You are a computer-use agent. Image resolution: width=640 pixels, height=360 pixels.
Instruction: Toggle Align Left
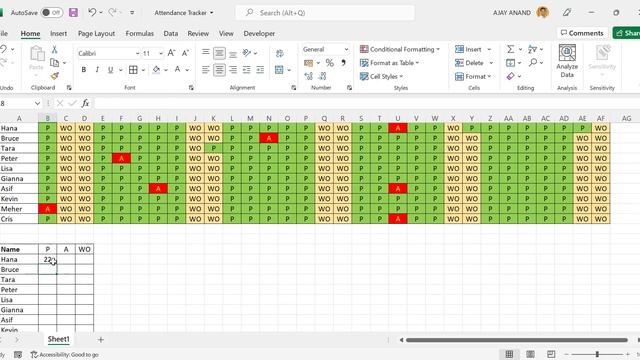click(x=206, y=70)
